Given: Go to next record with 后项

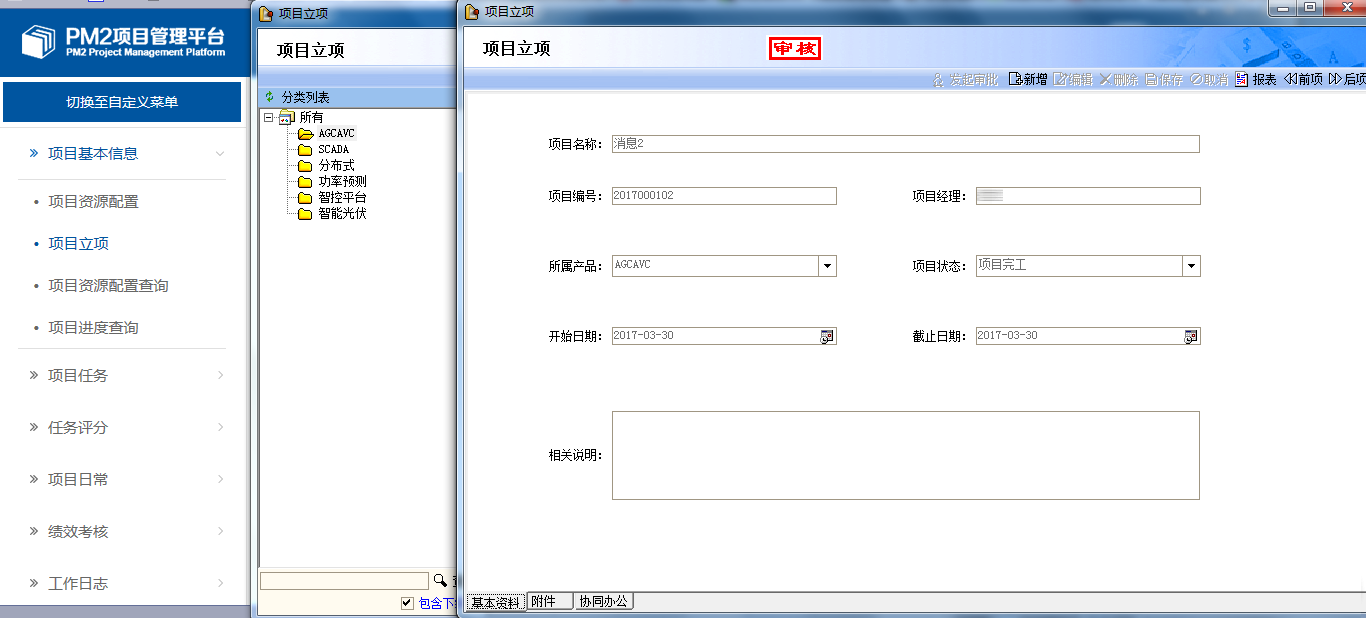Looking at the screenshot, I should click(1335, 80).
